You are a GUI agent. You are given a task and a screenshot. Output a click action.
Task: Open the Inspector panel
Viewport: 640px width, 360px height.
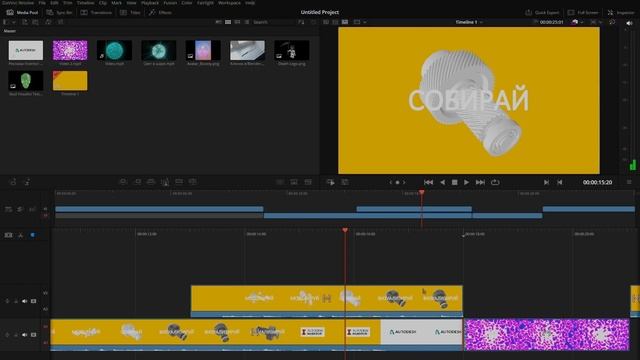pyautogui.click(x=621, y=13)
